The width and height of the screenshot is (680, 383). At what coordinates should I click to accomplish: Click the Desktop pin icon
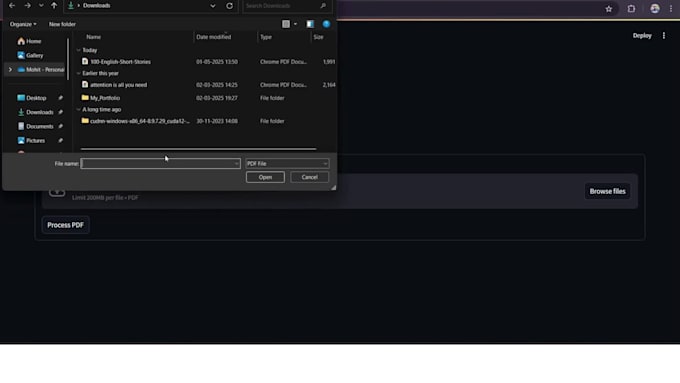60,98
